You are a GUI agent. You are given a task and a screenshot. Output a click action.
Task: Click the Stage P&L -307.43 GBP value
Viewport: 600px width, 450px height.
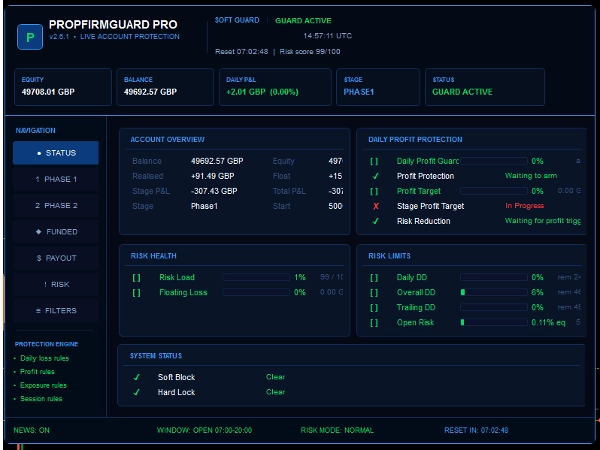point(214,191)
